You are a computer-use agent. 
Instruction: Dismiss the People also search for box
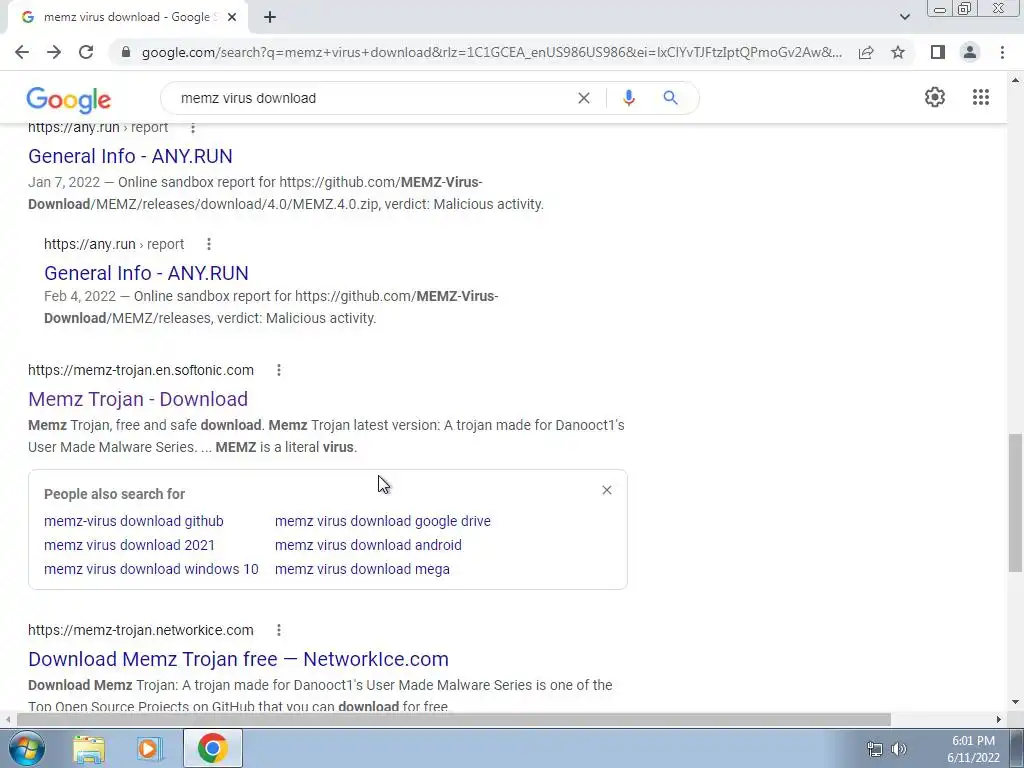[x=607, y=490]
